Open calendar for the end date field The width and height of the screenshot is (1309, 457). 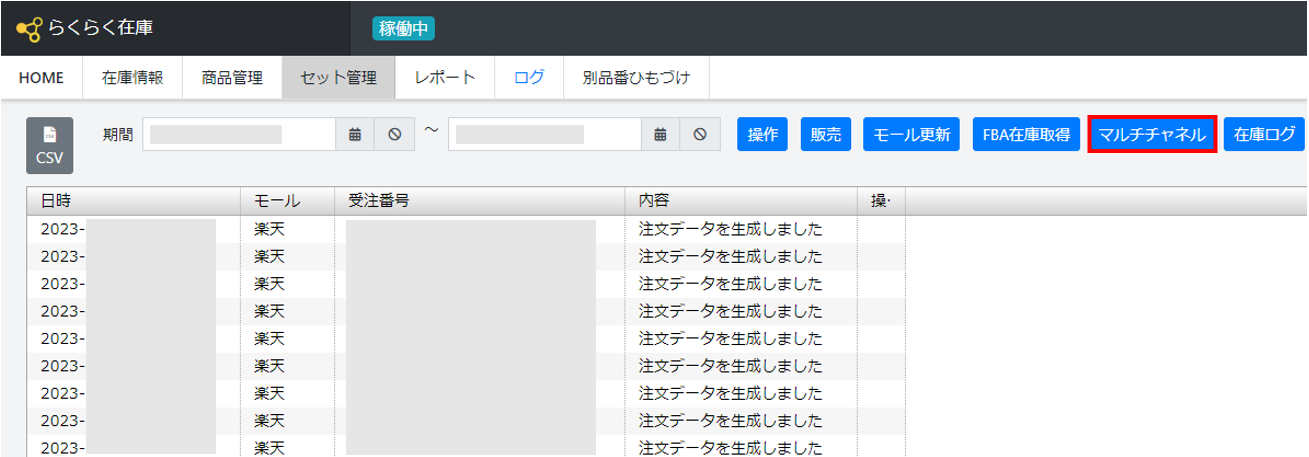(660, 134)
